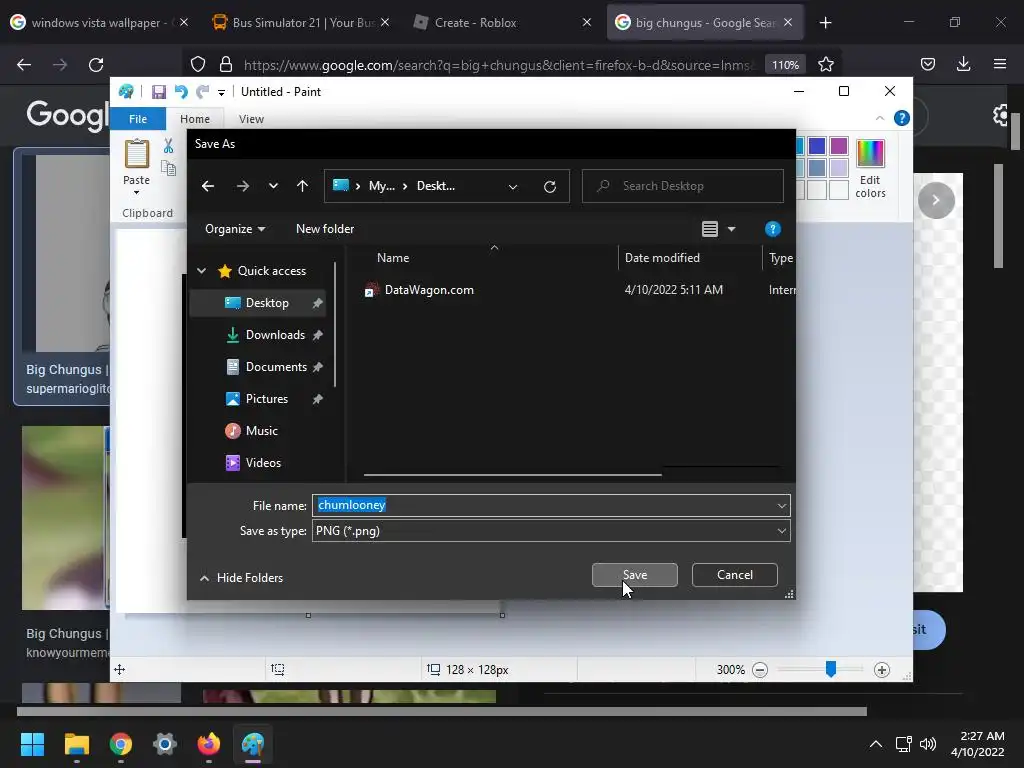Change view layout icon in Save As

pos(710,229)
